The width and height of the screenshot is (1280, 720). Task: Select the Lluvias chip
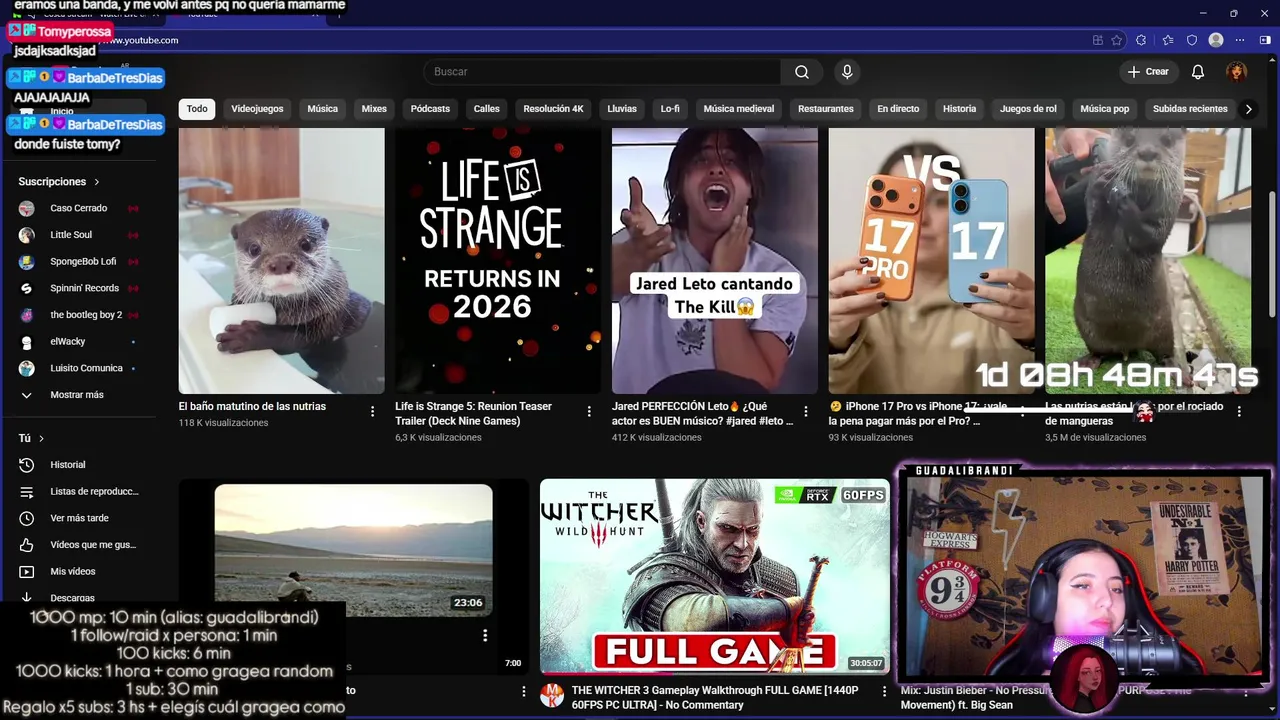tap(622, 109)
